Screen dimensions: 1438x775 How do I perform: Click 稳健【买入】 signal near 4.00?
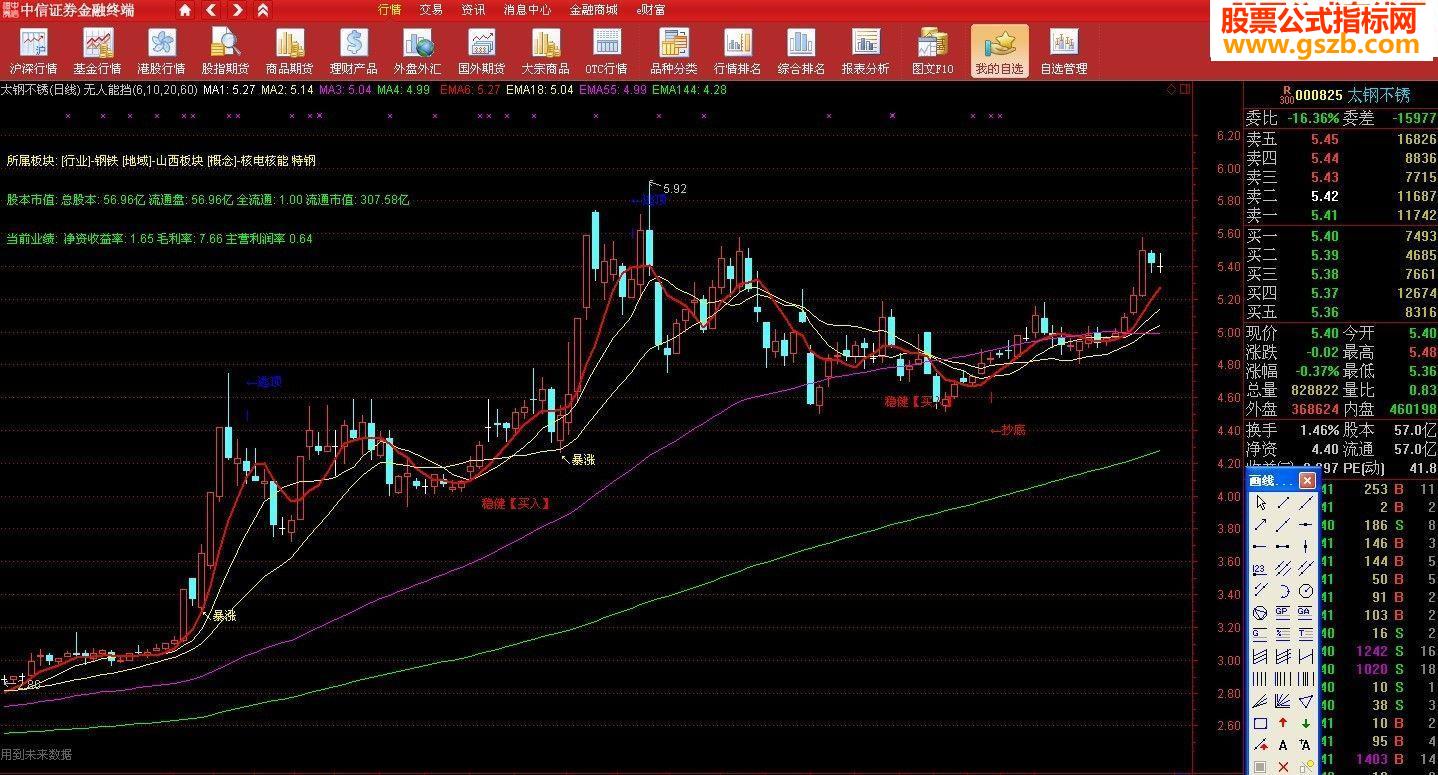click(x=515, y=503)
